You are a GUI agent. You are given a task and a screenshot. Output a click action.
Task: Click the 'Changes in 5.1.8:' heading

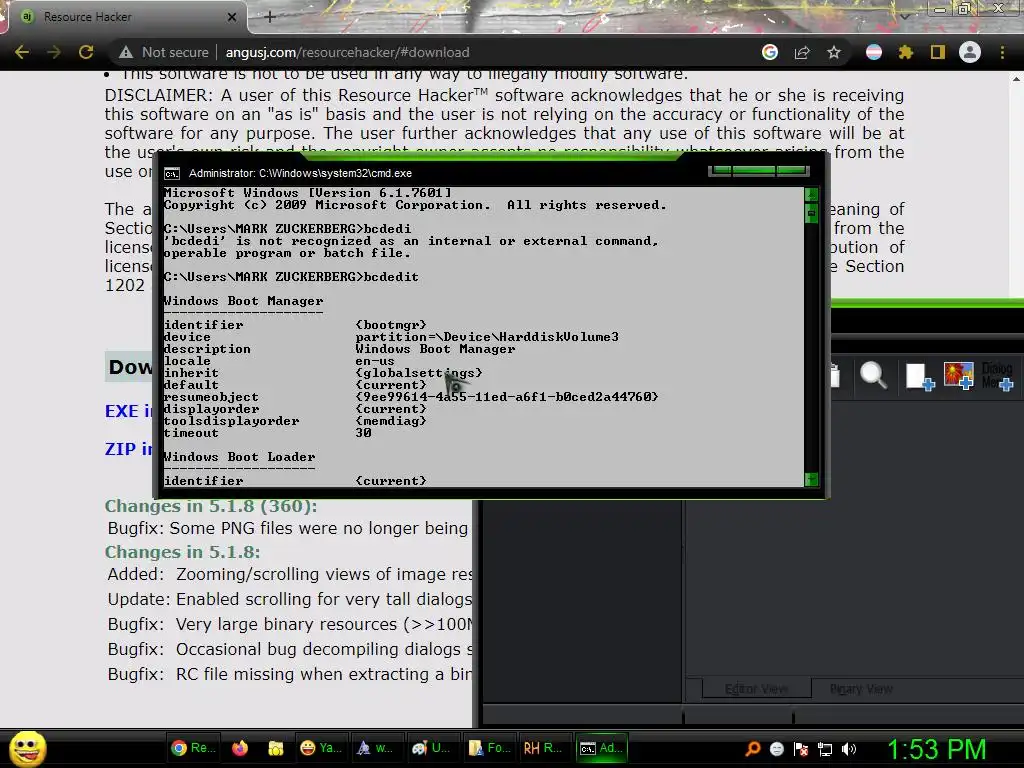point(182,552)
